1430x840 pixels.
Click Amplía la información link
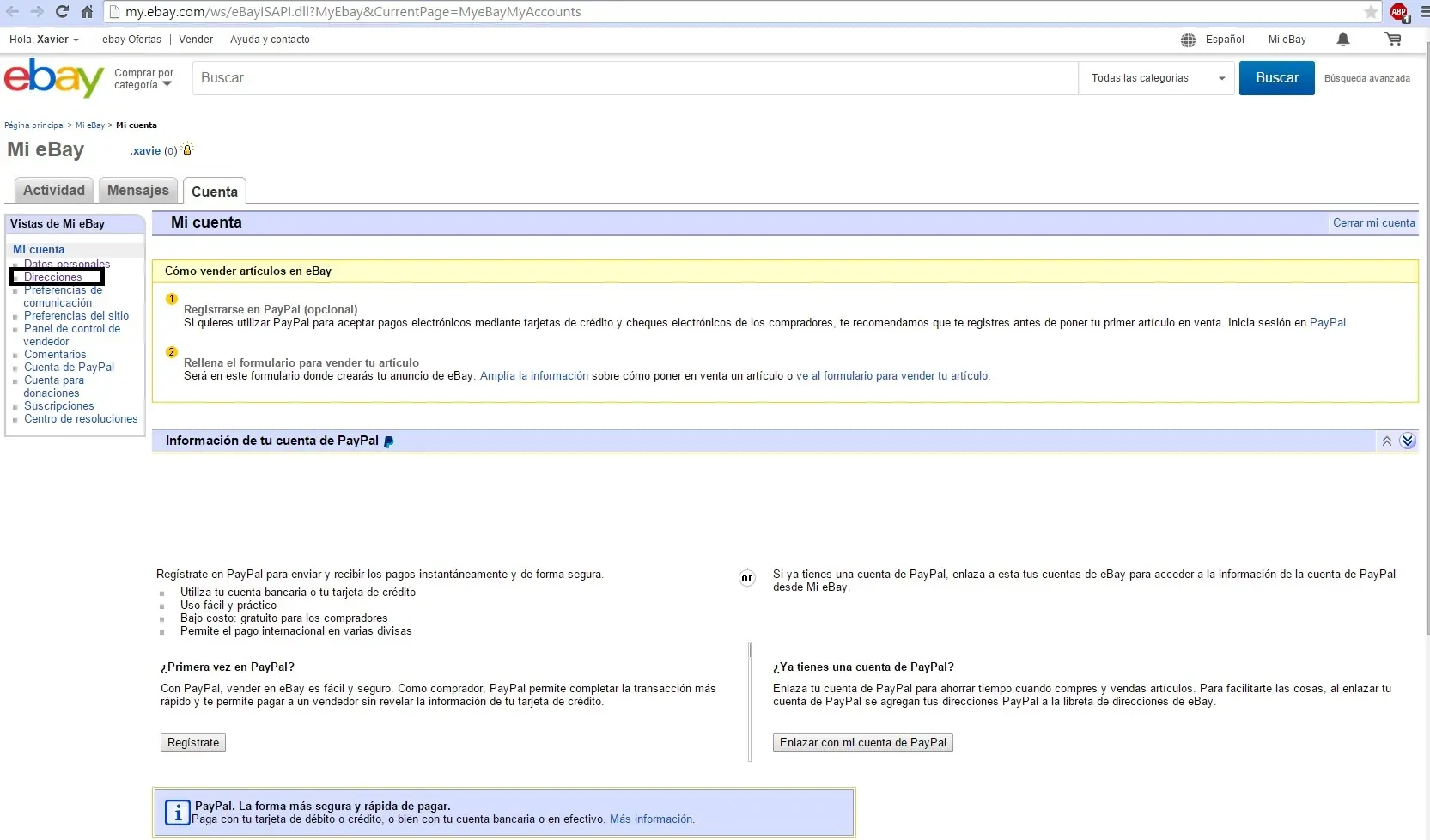534,375
